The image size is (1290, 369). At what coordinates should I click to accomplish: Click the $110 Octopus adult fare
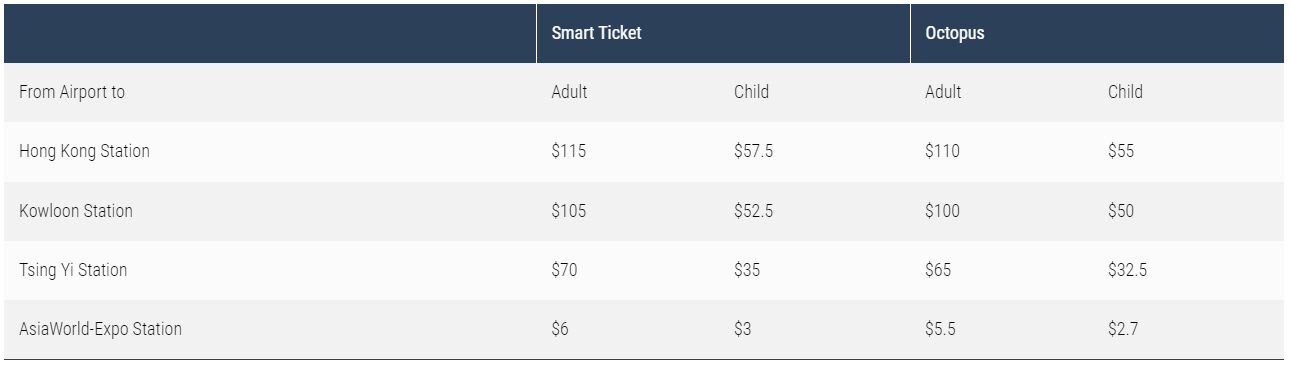coord(942,151)
